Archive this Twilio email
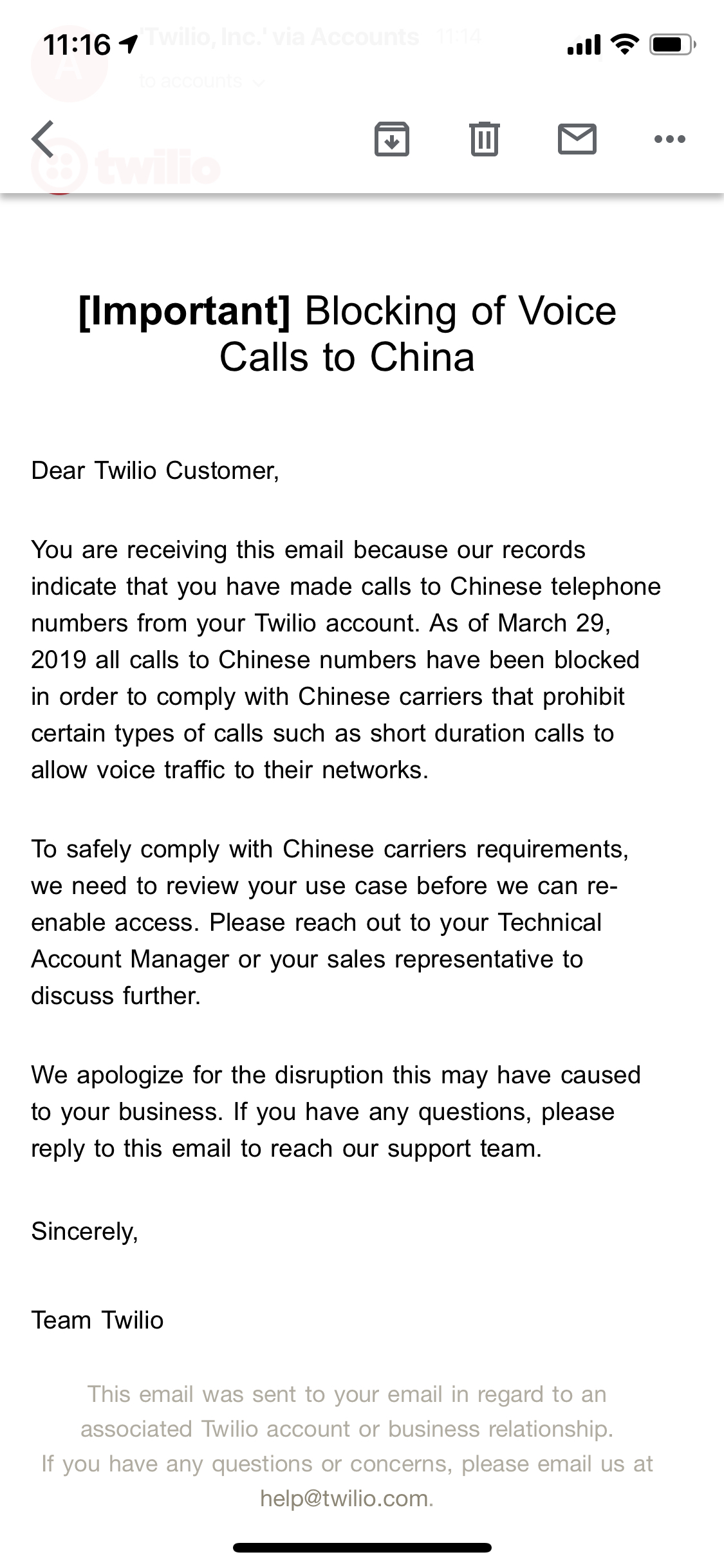Viewport: 724px width, 1568px height. (x=391, y=139)
